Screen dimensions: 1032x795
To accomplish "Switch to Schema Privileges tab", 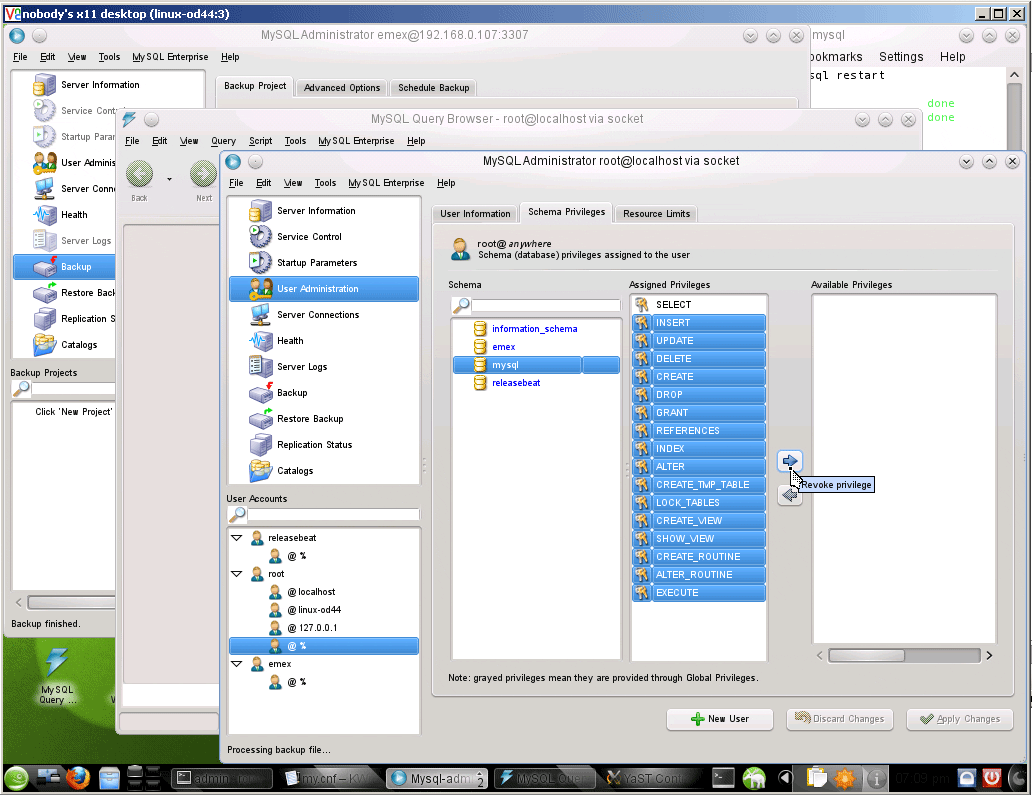I will (x=567, y=212).
